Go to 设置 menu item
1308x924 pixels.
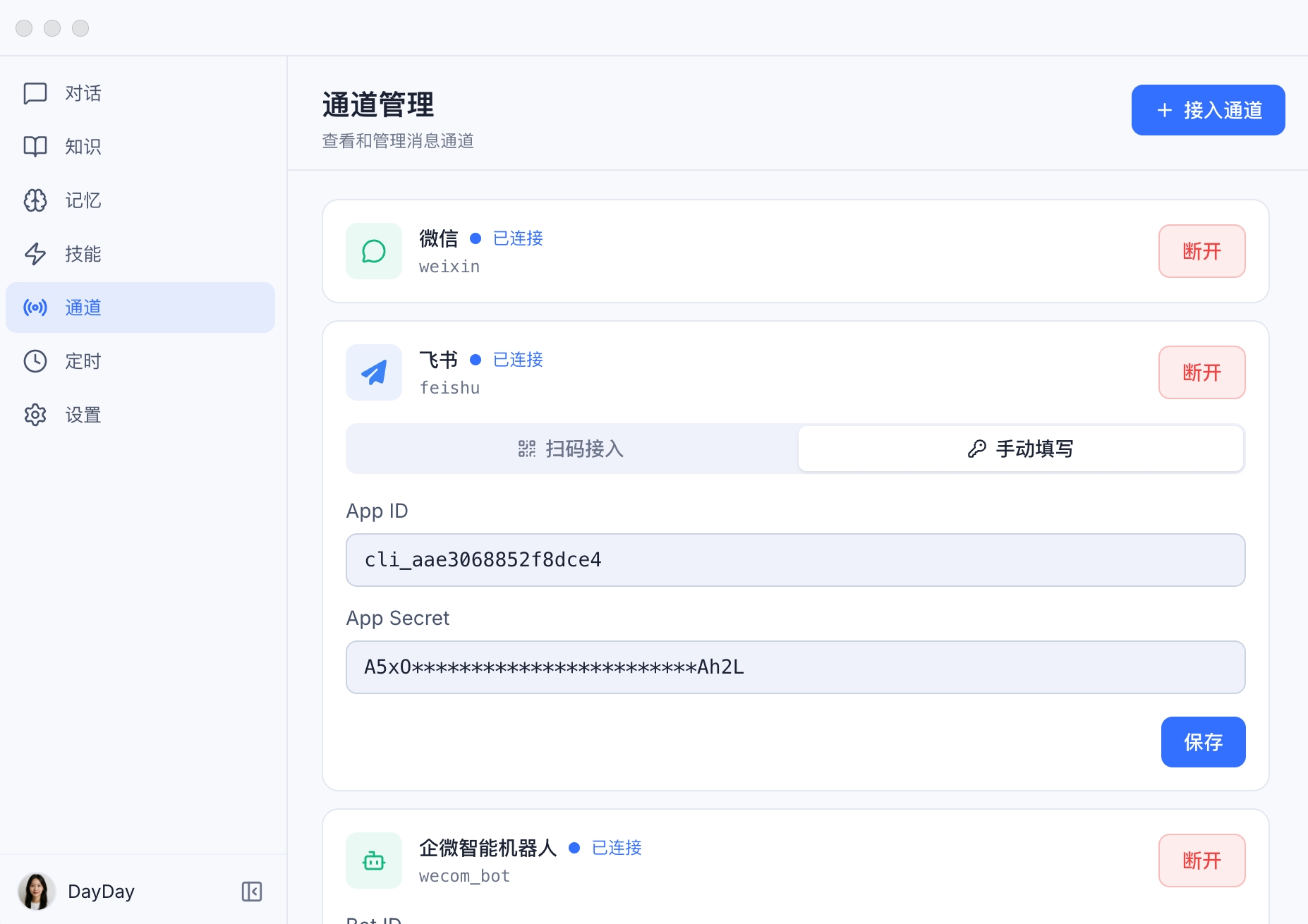[140, 415]
